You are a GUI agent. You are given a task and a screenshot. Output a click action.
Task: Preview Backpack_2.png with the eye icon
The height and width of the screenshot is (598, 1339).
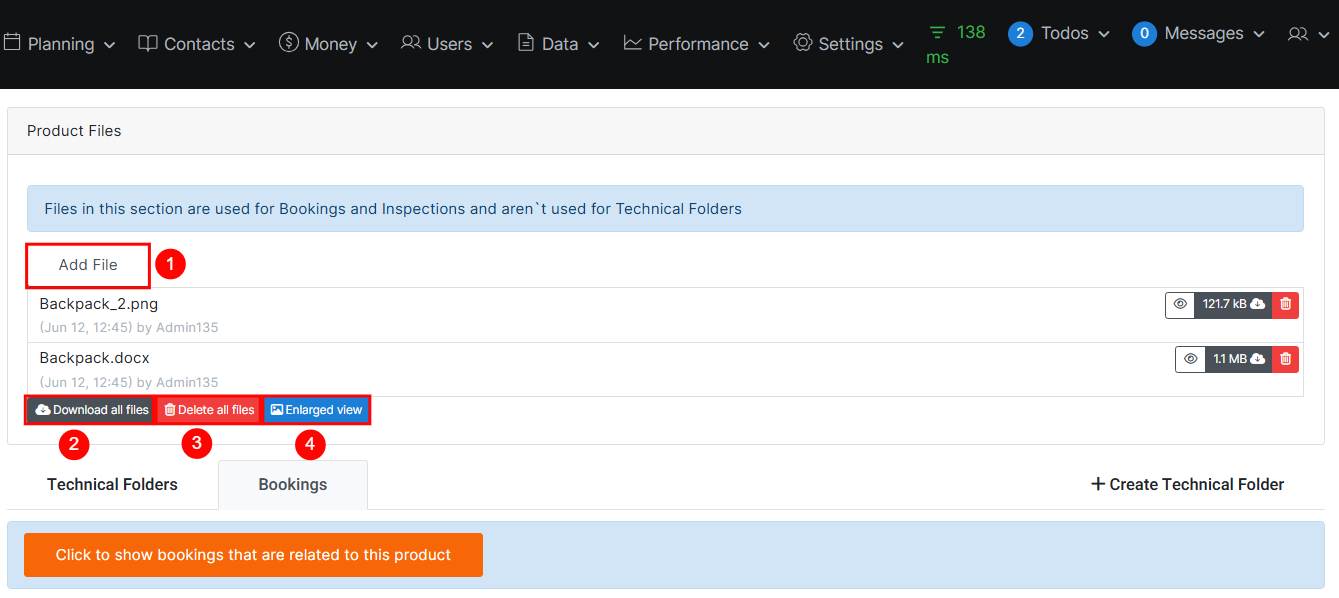(x=1180, y=304)
